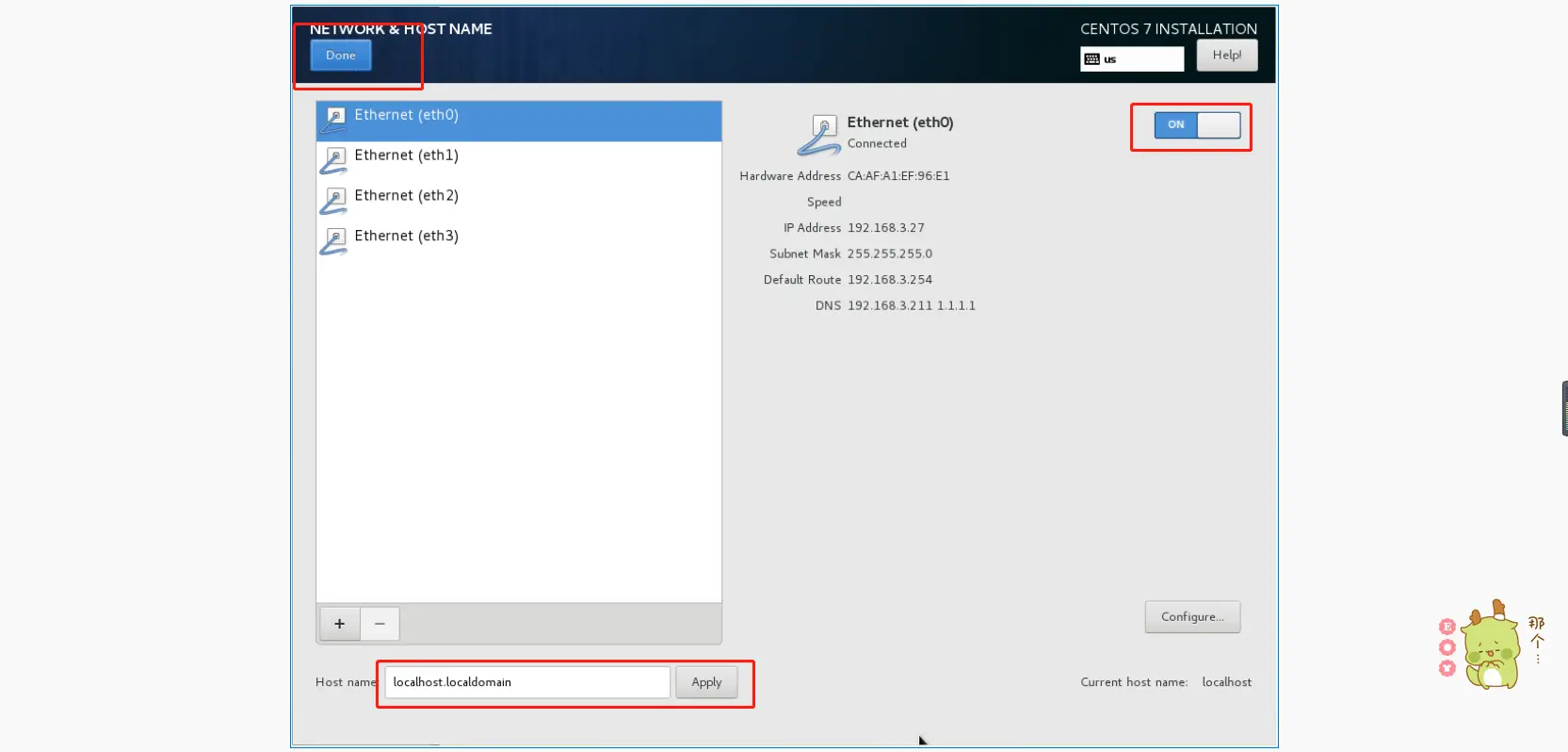Viewport: 1568px width, 752px height.
Task: Click default route value 192.168.3.254
Action: tap(890, 280)
